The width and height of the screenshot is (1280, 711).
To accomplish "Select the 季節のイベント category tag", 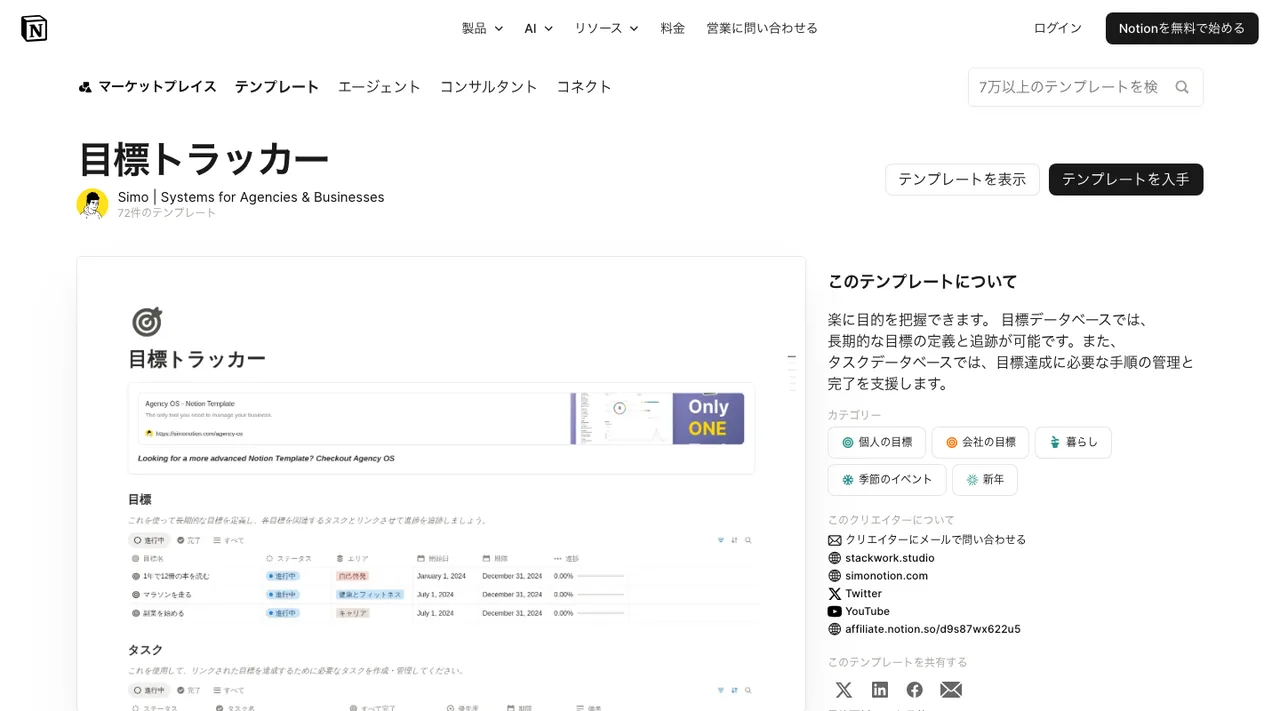I will (x=886, y=479).
